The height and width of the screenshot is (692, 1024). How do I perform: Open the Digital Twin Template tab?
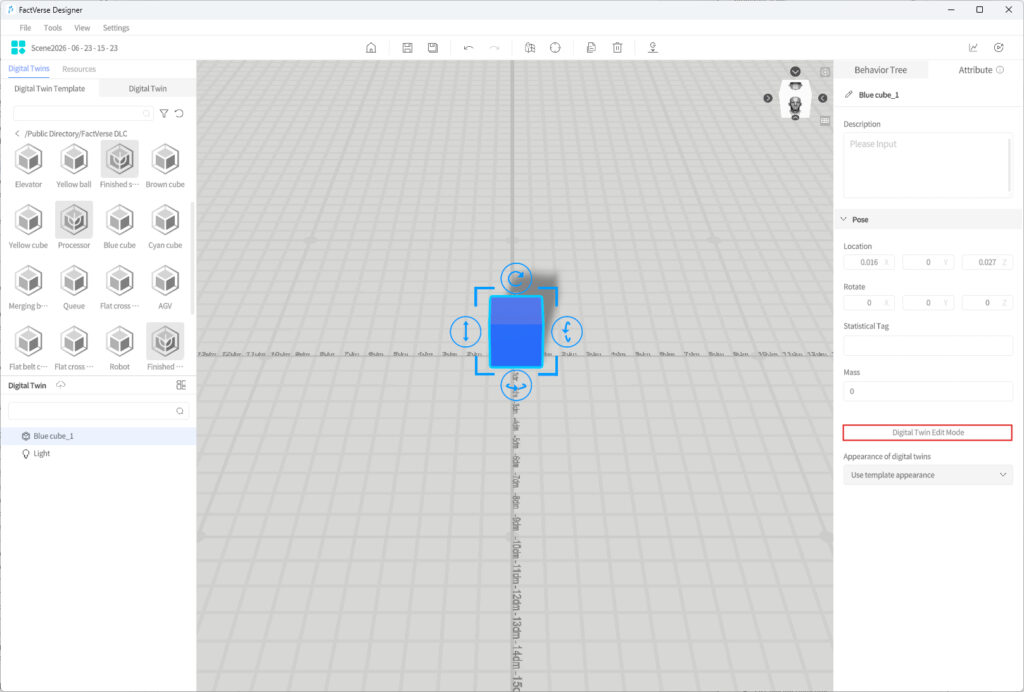click(x=50, y=88)
